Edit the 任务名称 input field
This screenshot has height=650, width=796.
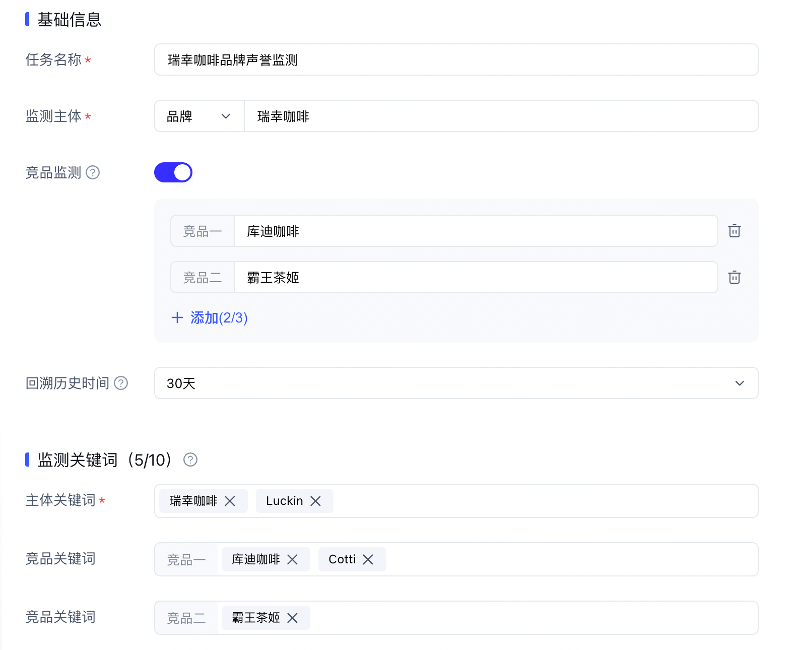pyautogui.click(x=456, y=60)
